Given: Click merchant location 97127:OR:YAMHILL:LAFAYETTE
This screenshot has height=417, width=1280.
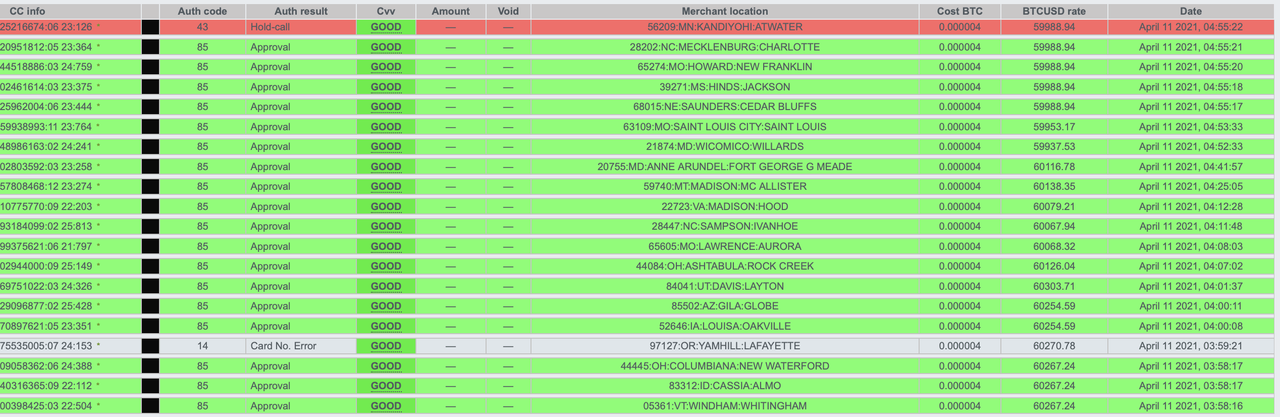Looking at the screenshot, I should (x=725, y=346).
